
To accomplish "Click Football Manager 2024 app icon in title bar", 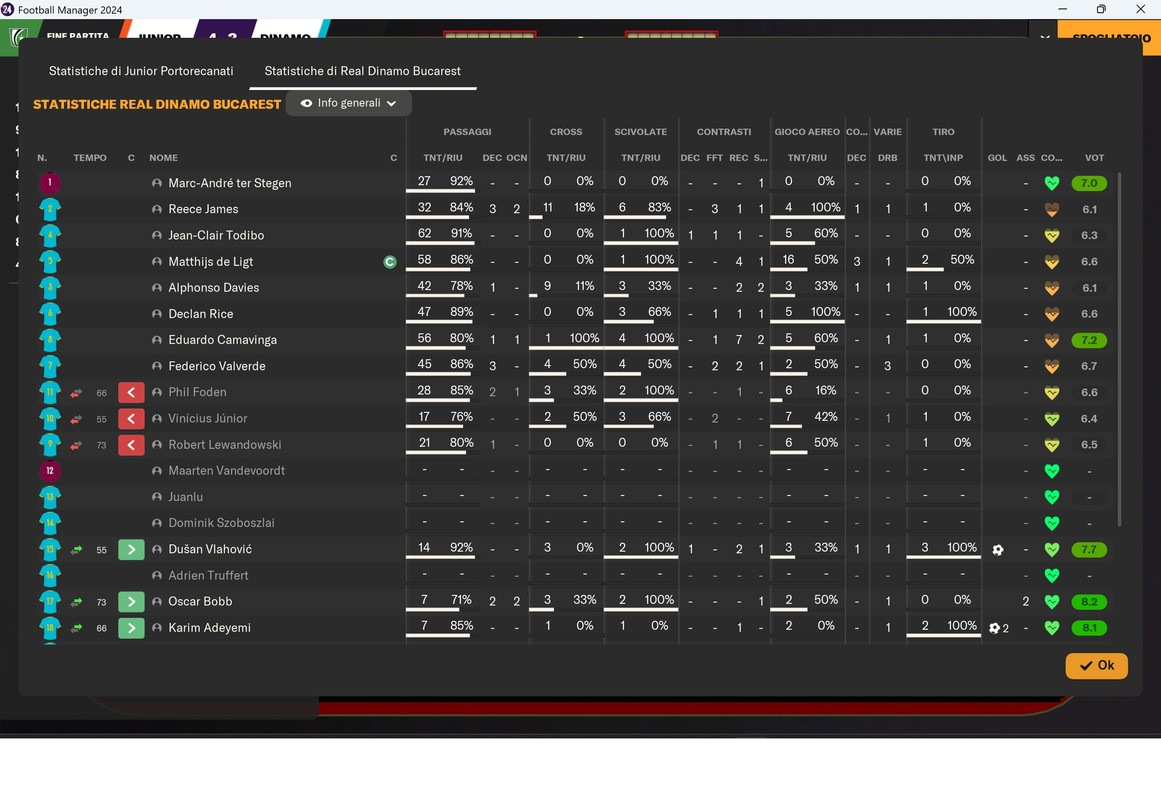I will [x=7, y=9].
